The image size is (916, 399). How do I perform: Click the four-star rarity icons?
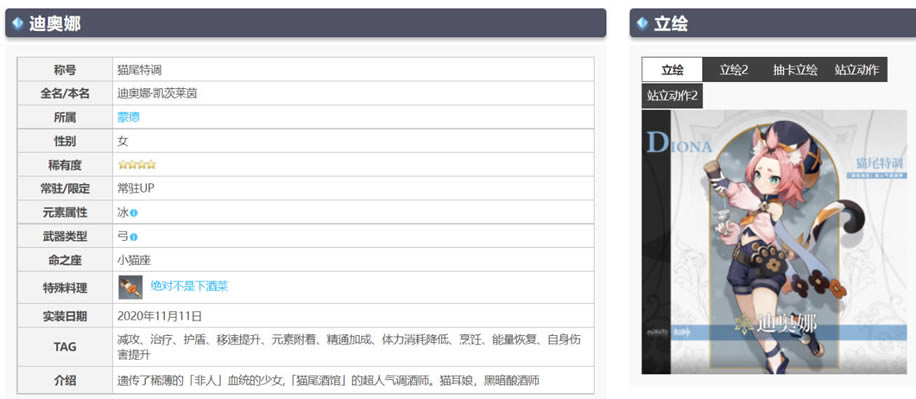click(x=137, y=165)
